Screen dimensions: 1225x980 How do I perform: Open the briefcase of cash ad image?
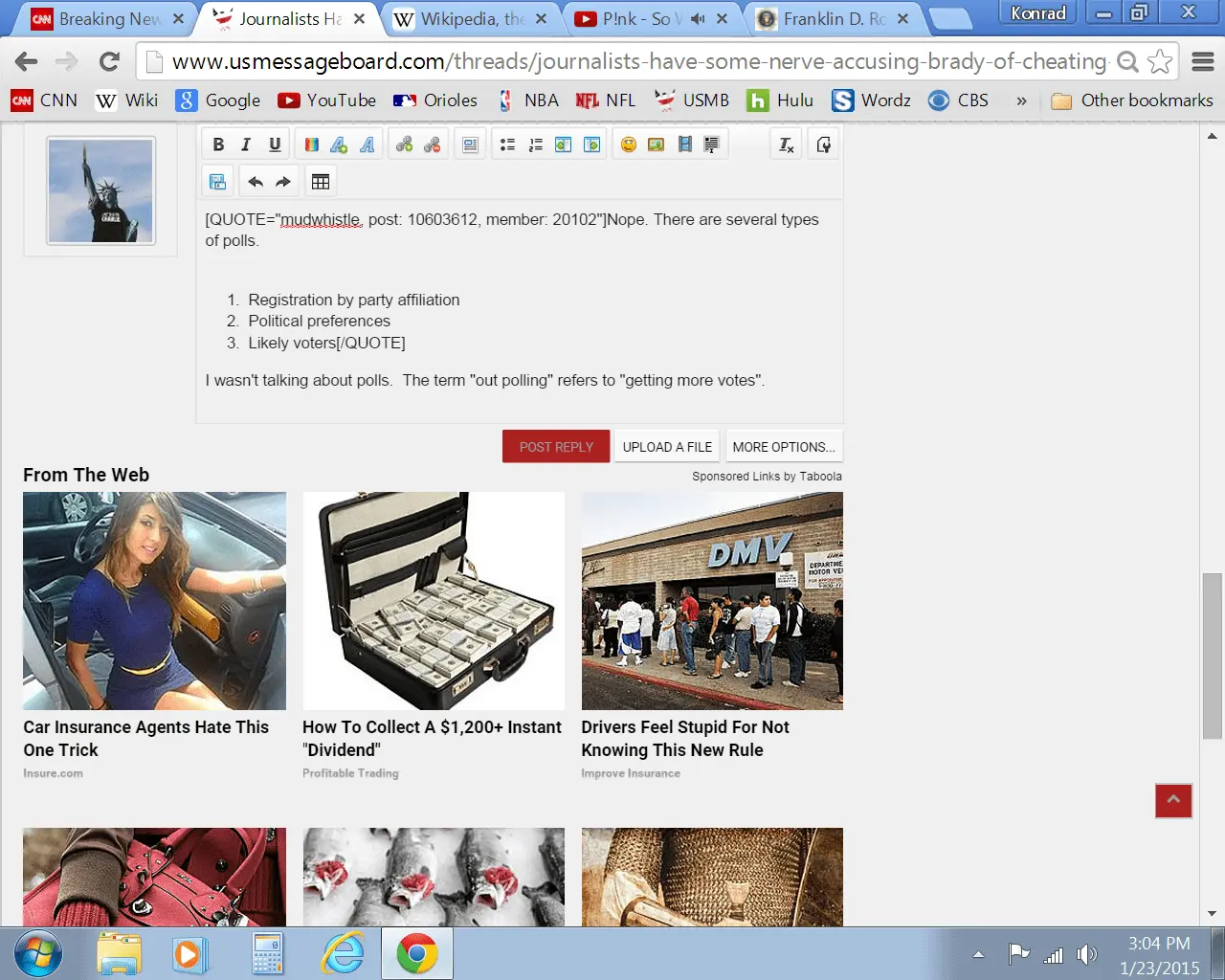click(x=434, y=601)
